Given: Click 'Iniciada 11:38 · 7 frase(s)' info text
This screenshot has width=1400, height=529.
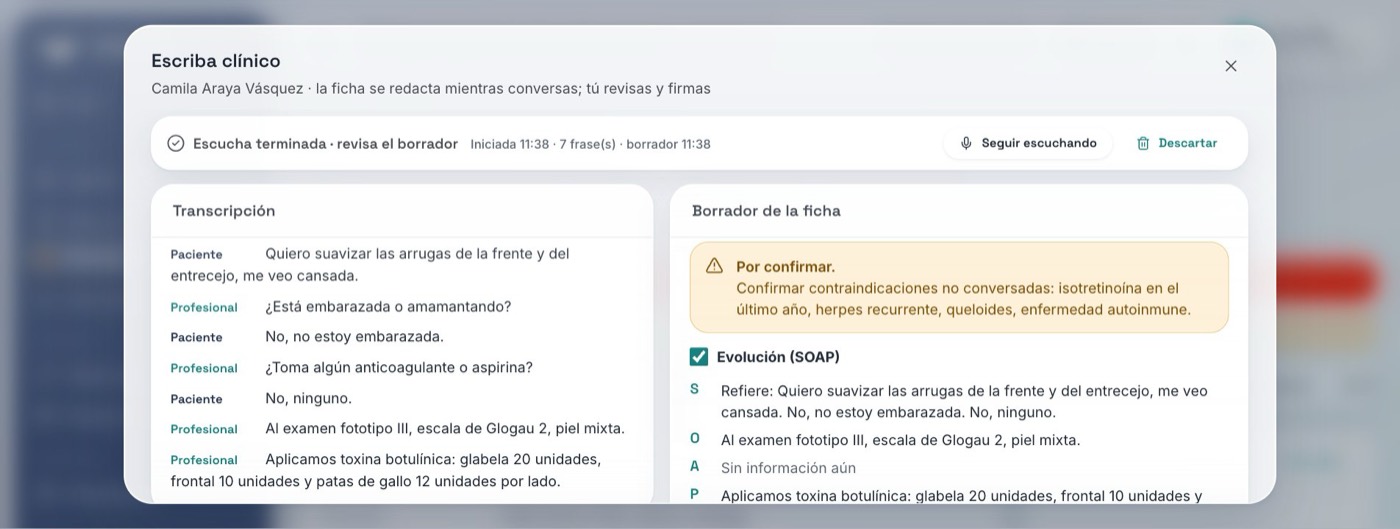Looking at the screenshot, I should click(x=543, y=144).
